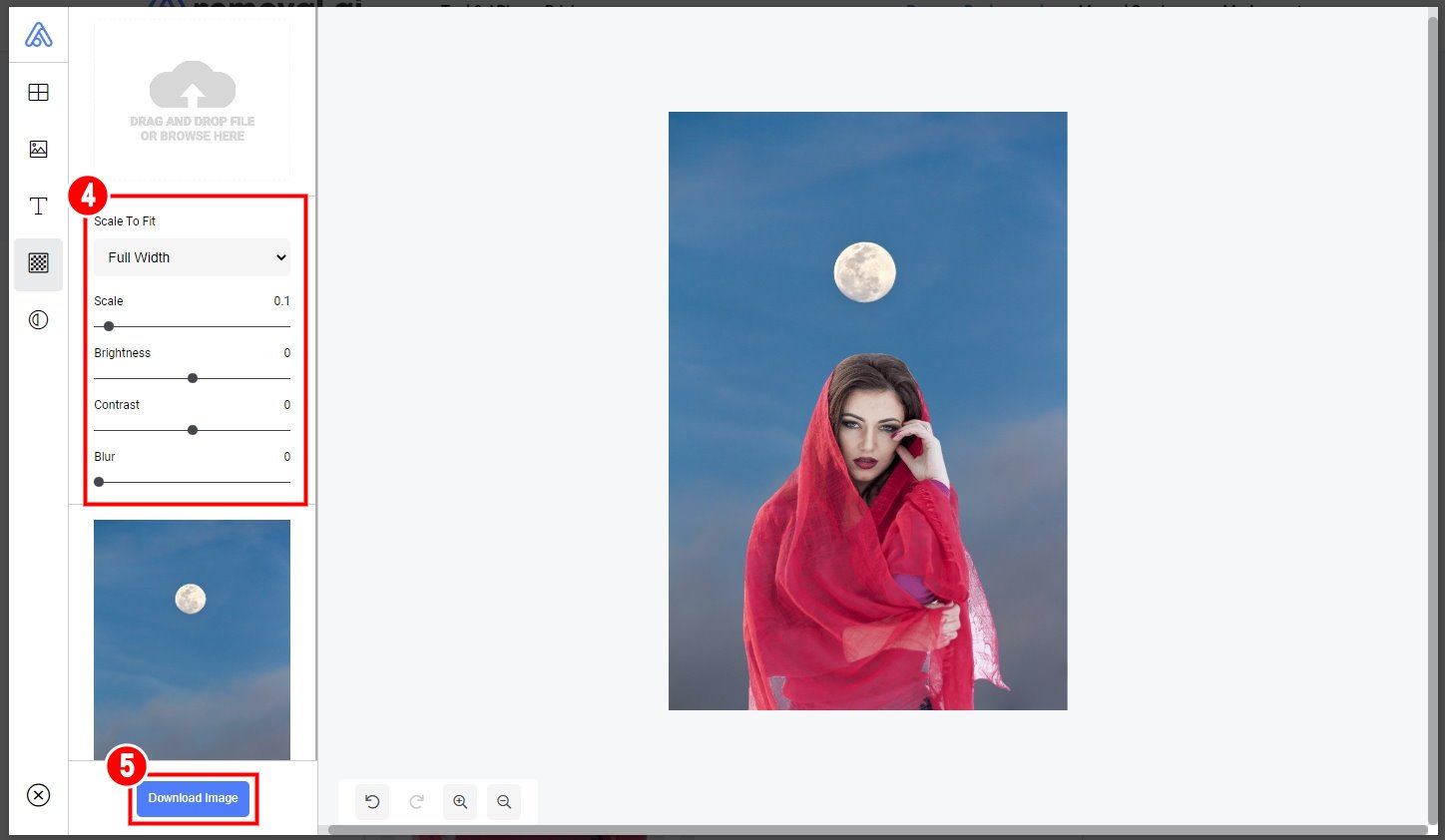Close the editor with the X icon

click(38, 795)
